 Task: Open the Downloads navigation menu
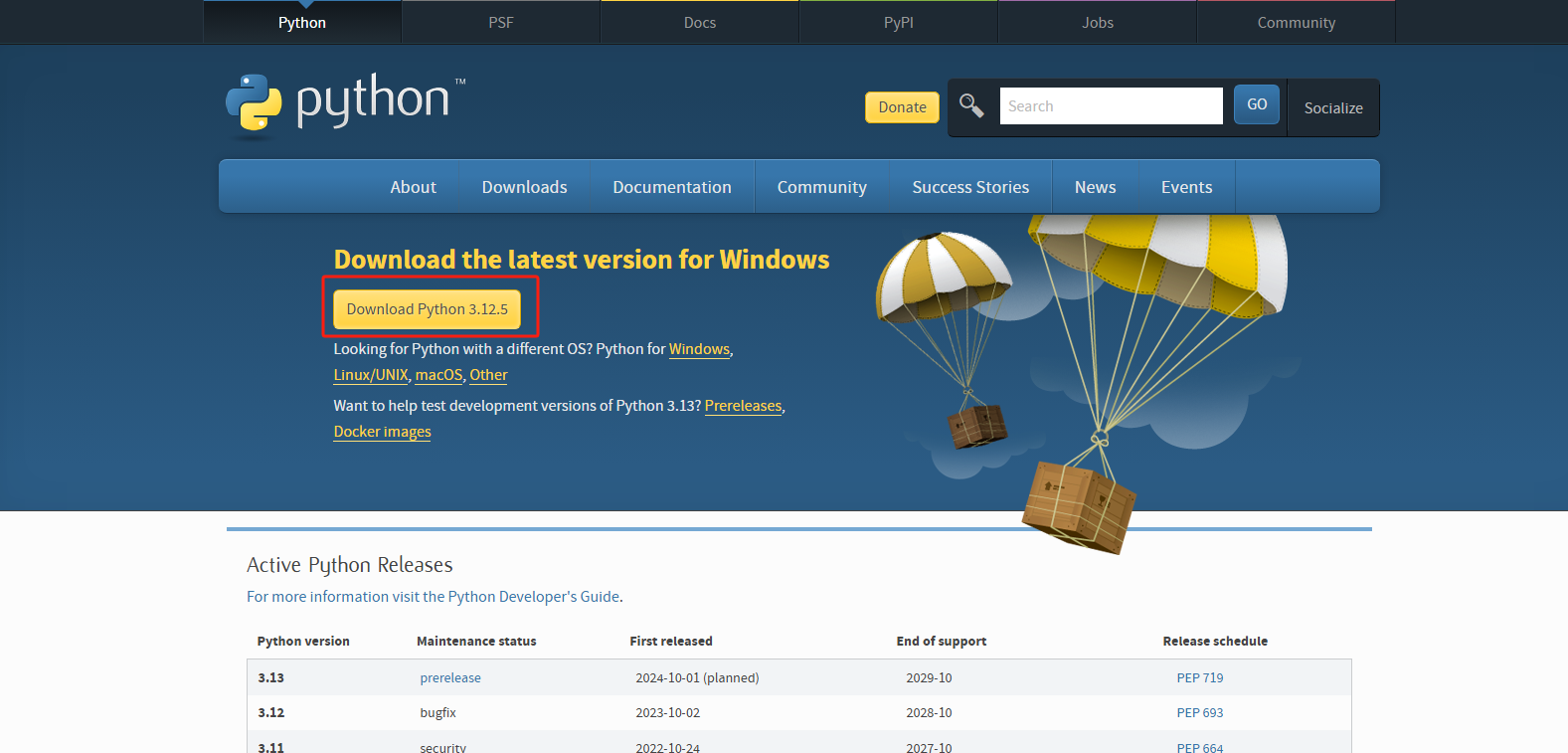click(524, 187)
